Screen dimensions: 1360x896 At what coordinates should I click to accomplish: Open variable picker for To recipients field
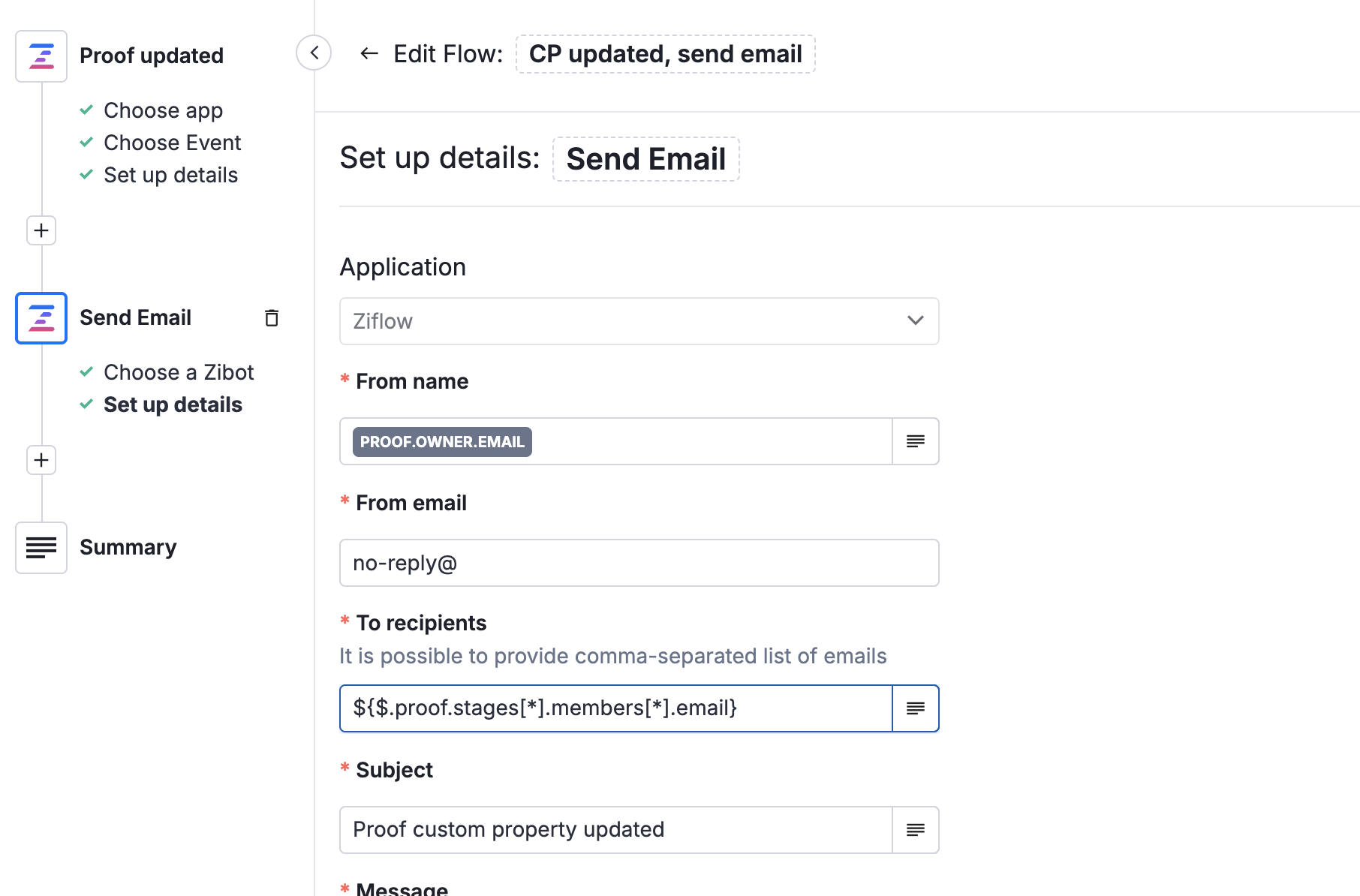[915, 708]
